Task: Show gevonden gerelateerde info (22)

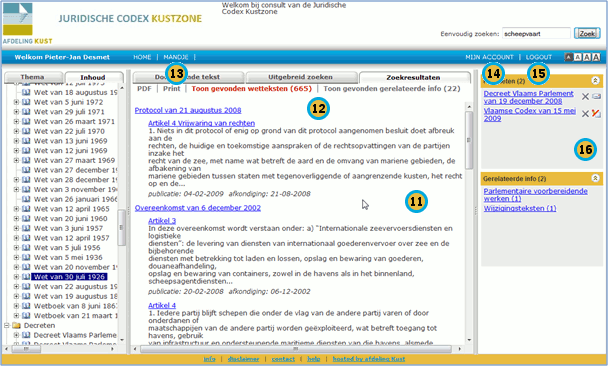Action: click(392, 89)
